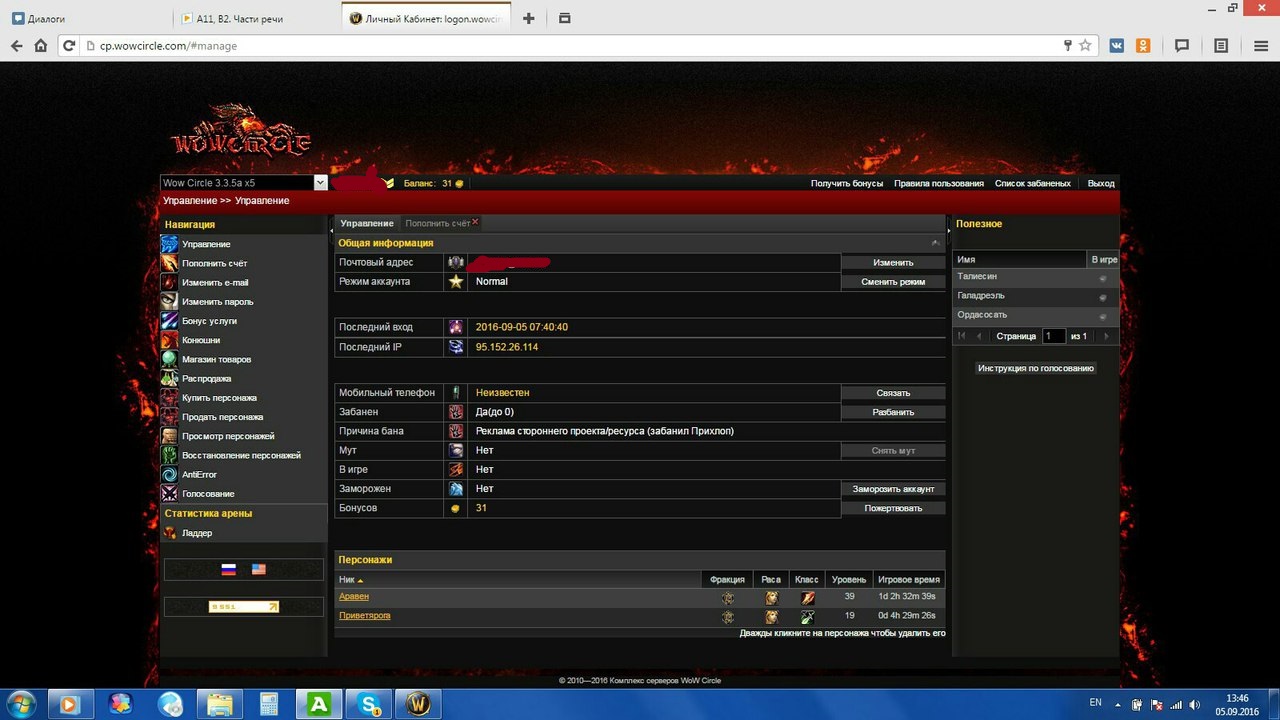Click the Заморозить аккаунт button
This screenshot has width=1280, height=720.
click(893, 489)
